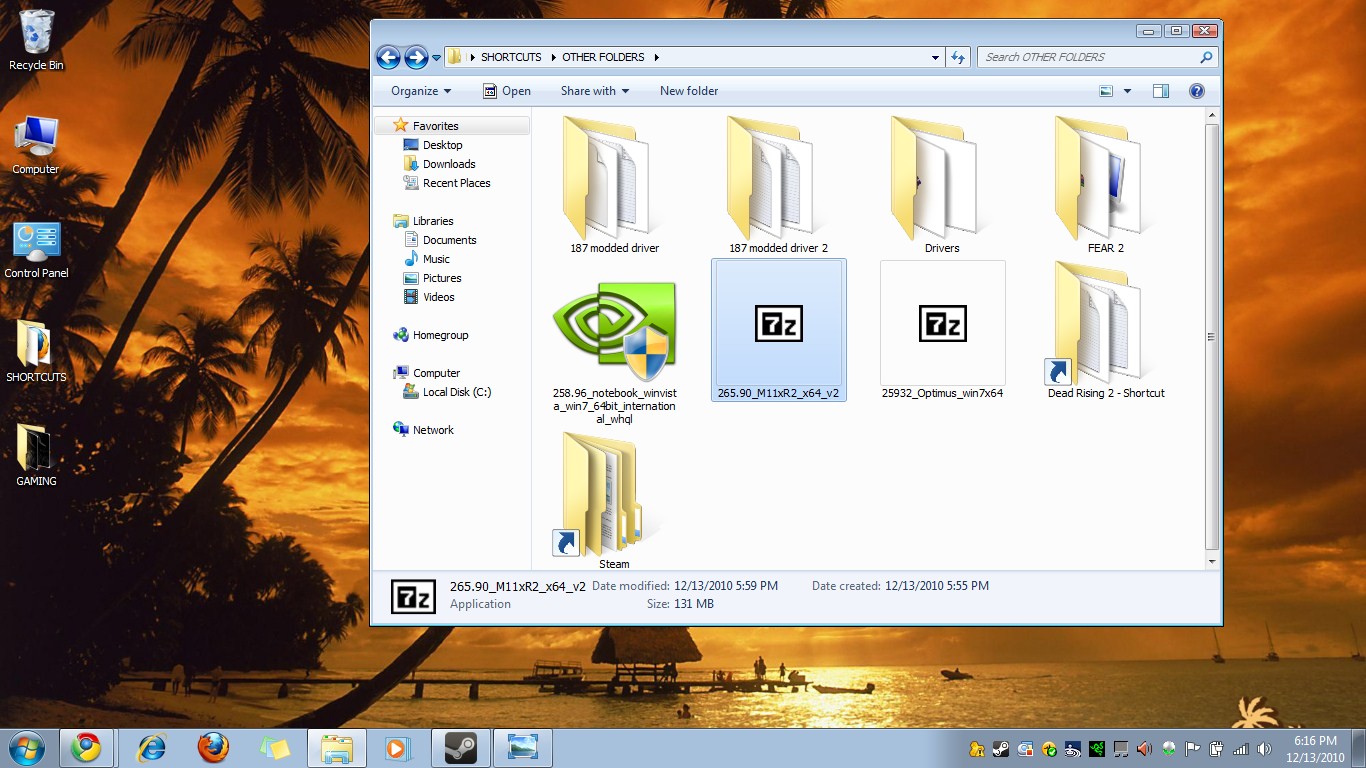
Task: Click the power battery tray icon
Action: (1217, 749)
